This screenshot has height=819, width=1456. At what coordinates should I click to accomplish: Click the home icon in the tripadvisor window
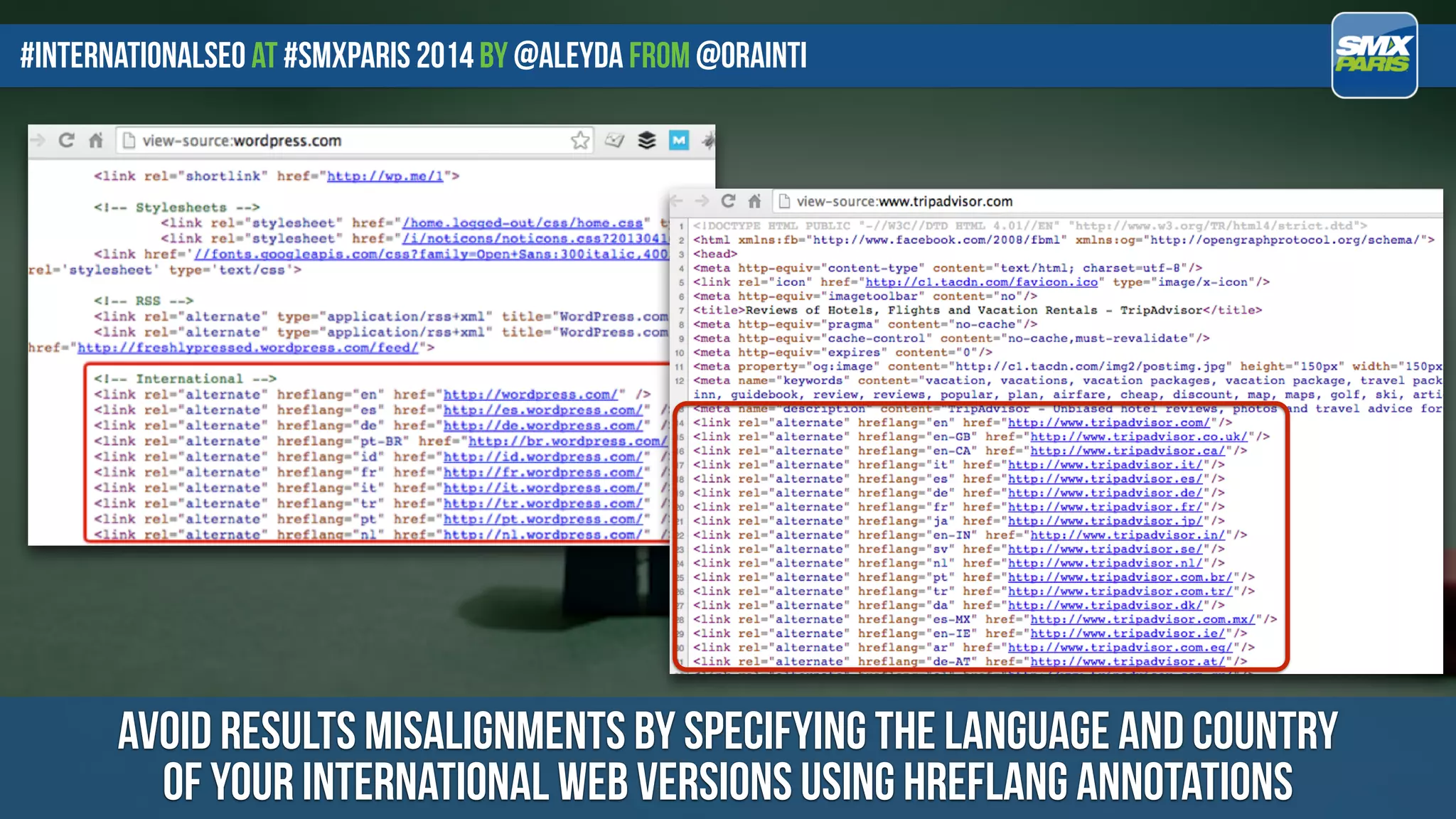coord(755,201)
